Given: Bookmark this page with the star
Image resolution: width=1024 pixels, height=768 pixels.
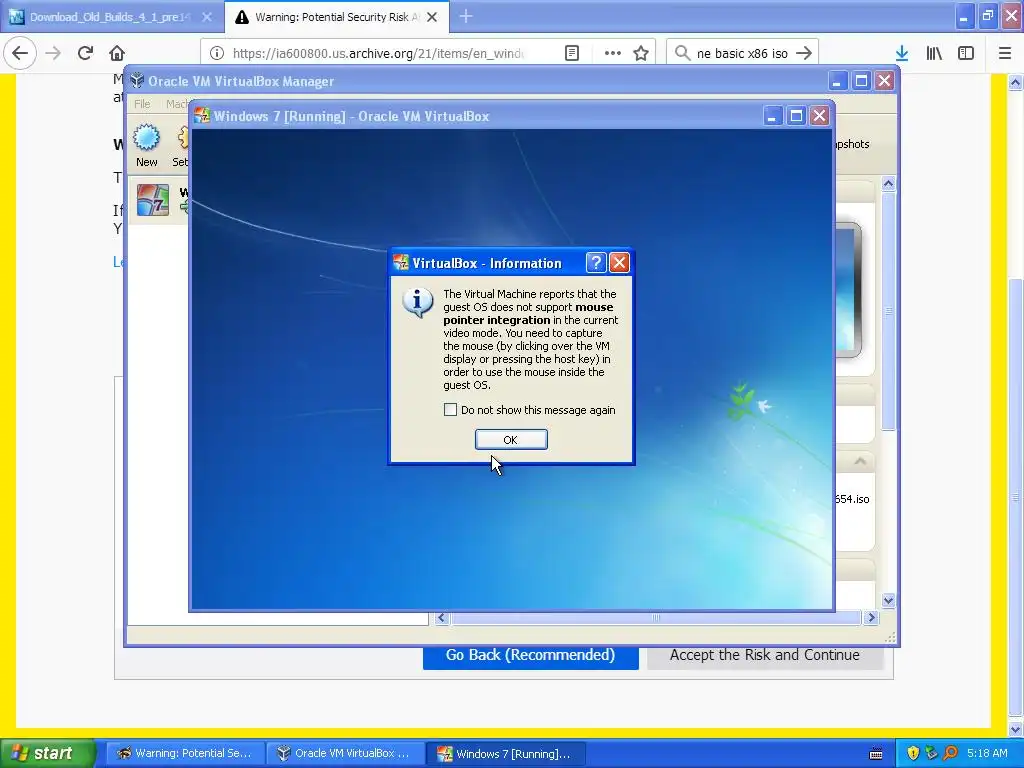Looking at the screenshot, I should [x=641, y=53].
